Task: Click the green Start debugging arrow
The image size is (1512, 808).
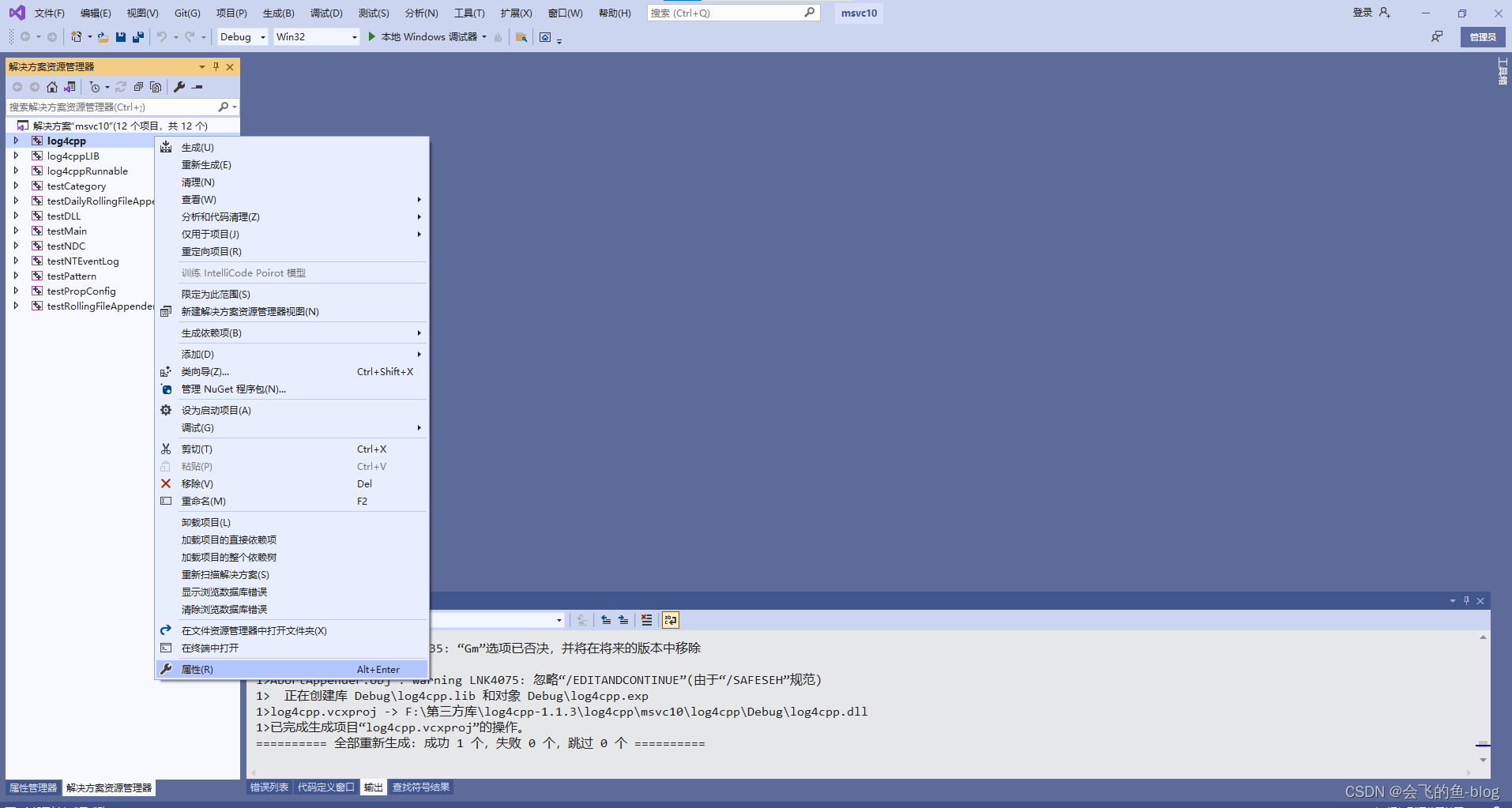Action: tap(372, 37)
